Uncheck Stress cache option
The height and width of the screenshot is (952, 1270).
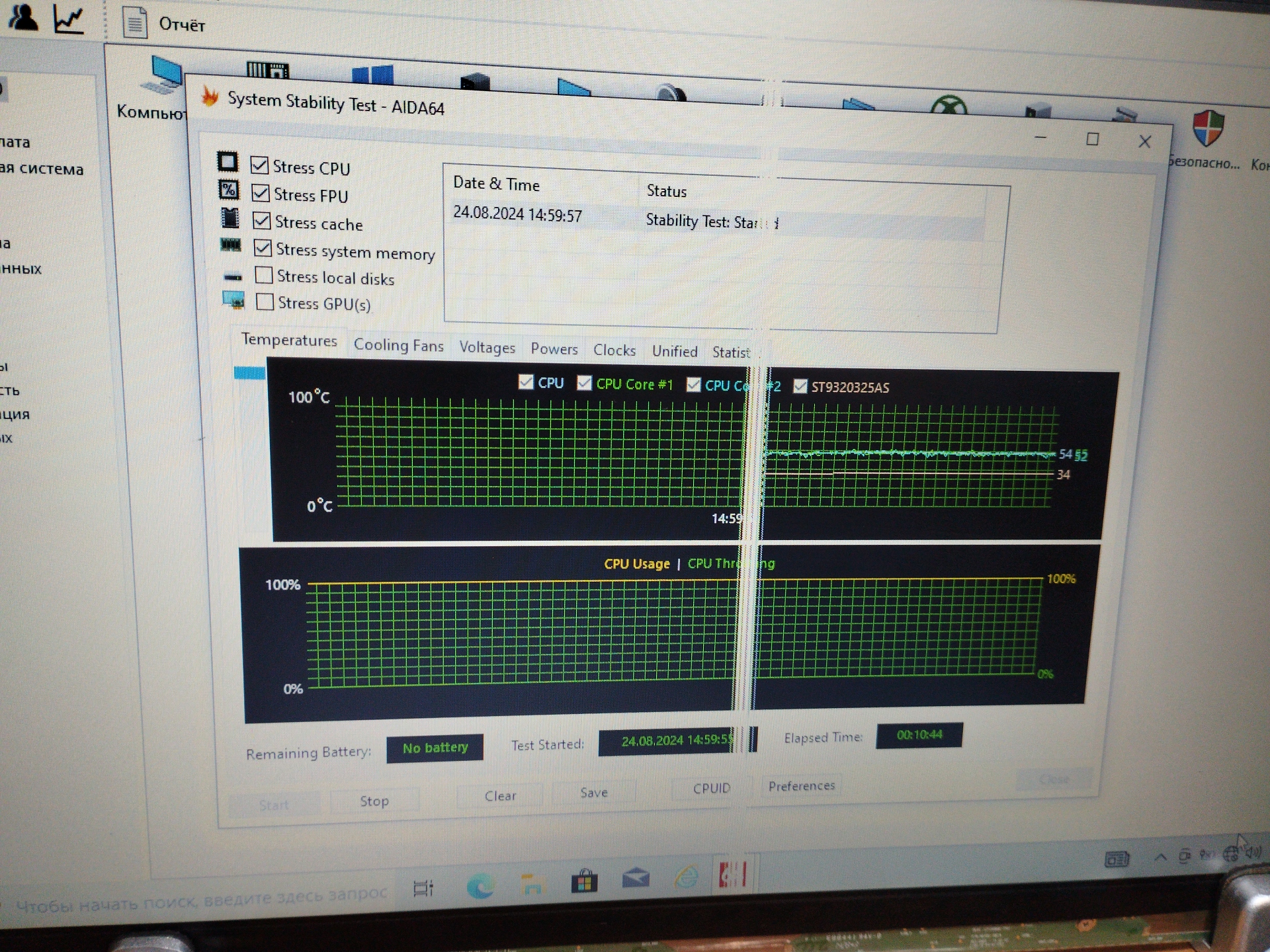pos(261,220)
